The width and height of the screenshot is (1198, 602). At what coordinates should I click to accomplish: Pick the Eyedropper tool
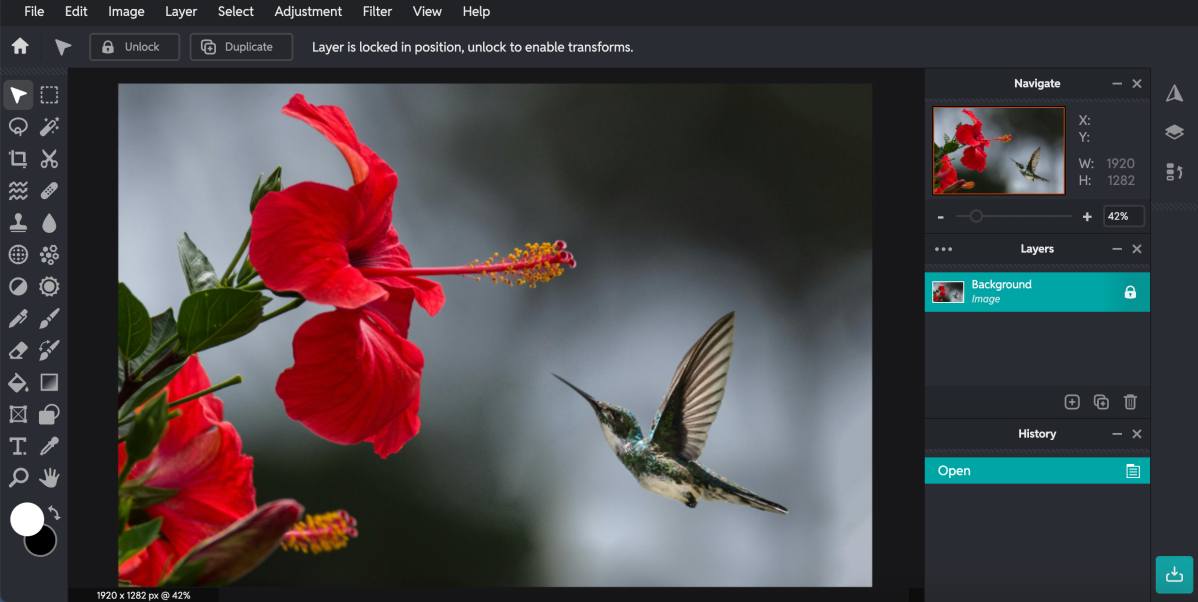(x=49, y=445)
